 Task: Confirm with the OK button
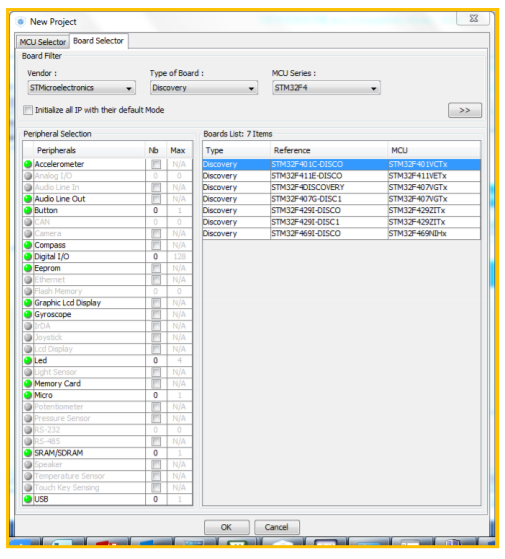coord(227,527)
